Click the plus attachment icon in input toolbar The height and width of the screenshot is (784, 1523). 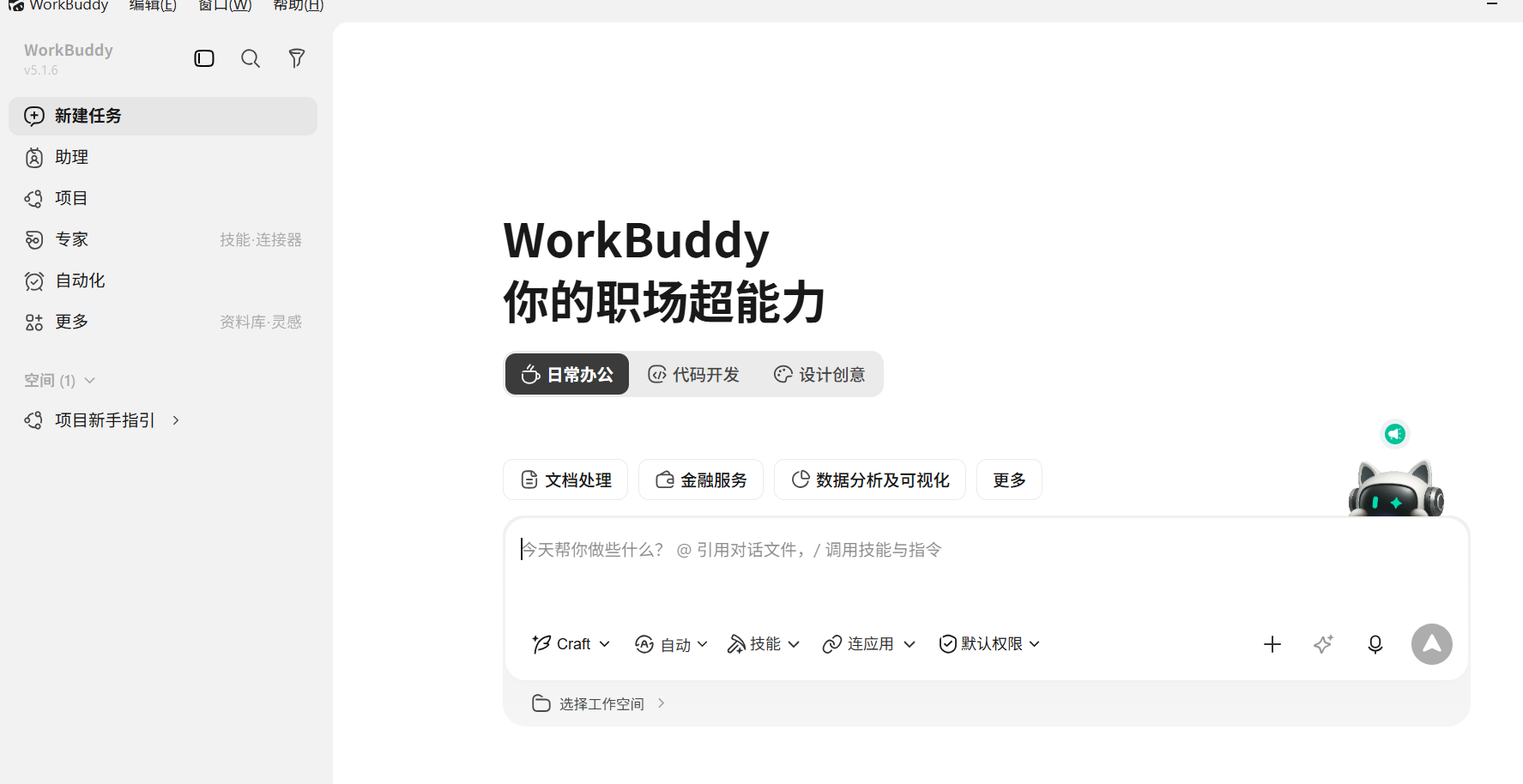(x=1272, y=644)
